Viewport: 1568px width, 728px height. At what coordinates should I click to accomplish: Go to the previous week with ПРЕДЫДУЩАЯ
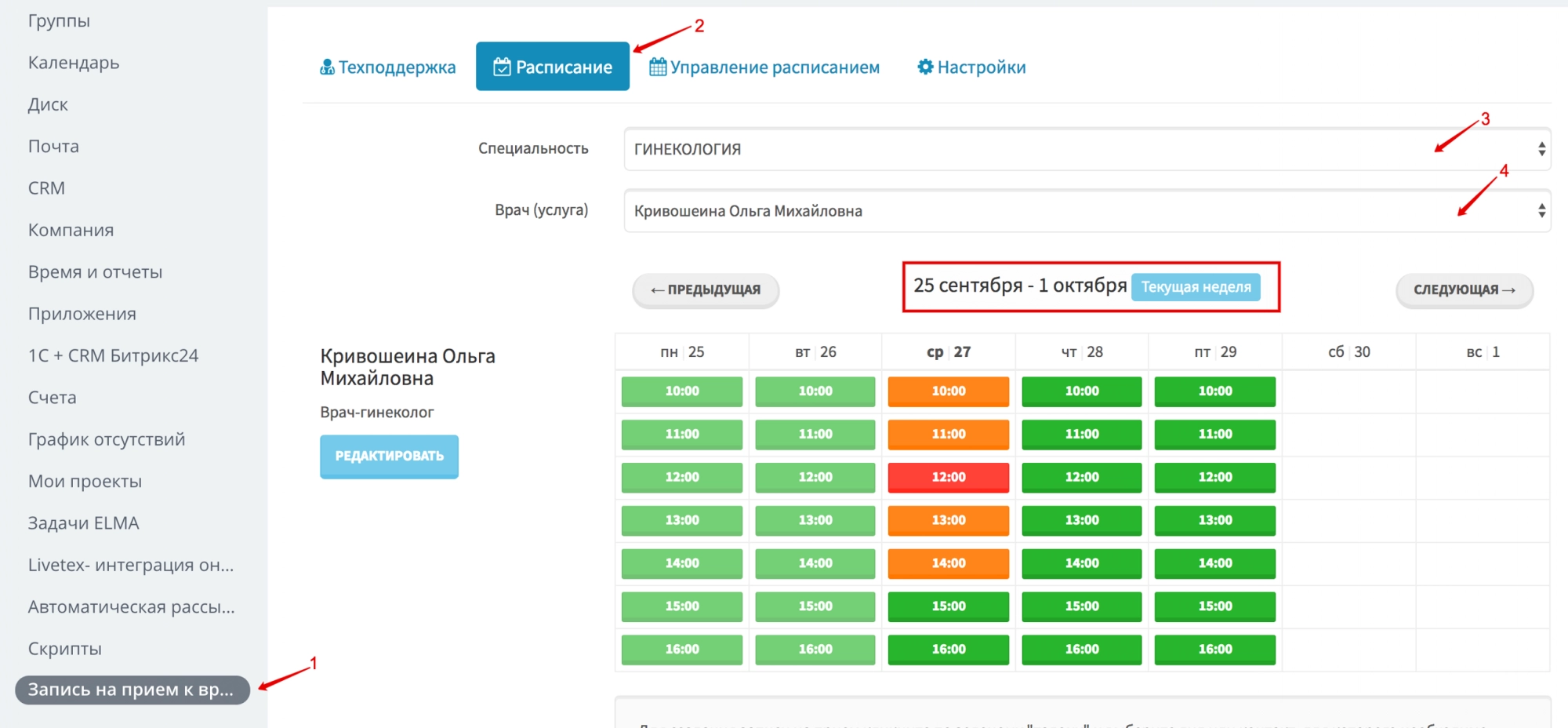click(706, 290)
